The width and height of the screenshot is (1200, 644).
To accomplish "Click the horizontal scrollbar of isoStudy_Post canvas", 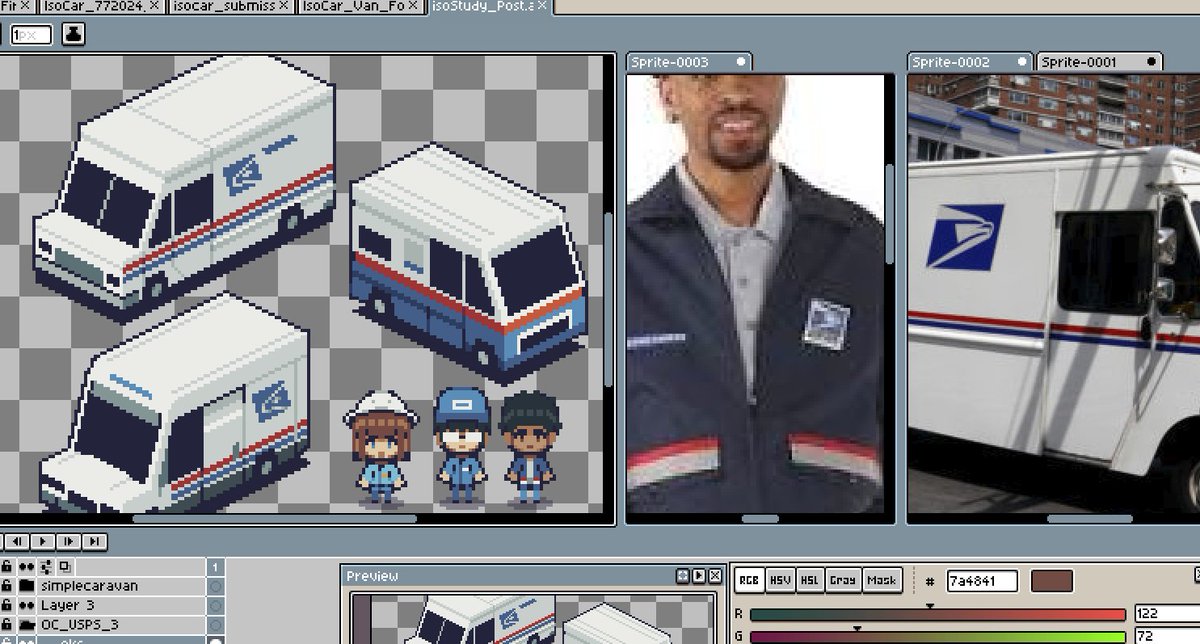I will [x=275, y=519].
